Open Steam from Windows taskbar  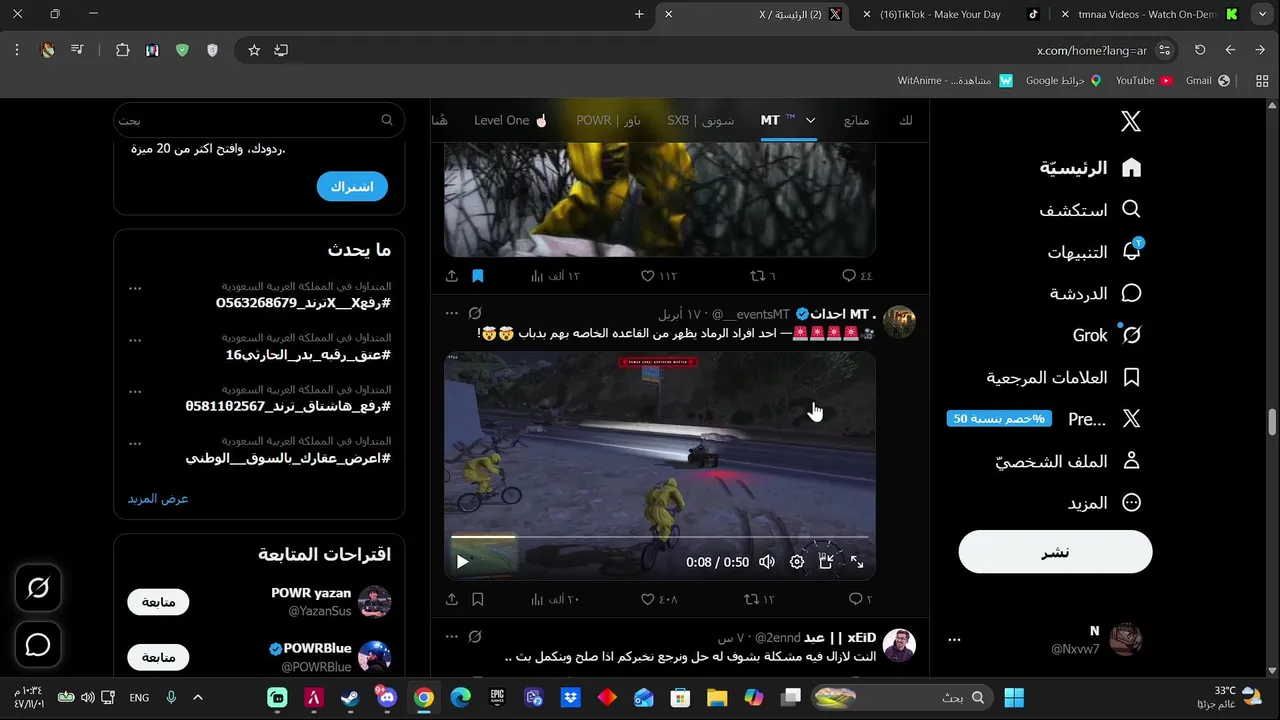pos(350,698)
